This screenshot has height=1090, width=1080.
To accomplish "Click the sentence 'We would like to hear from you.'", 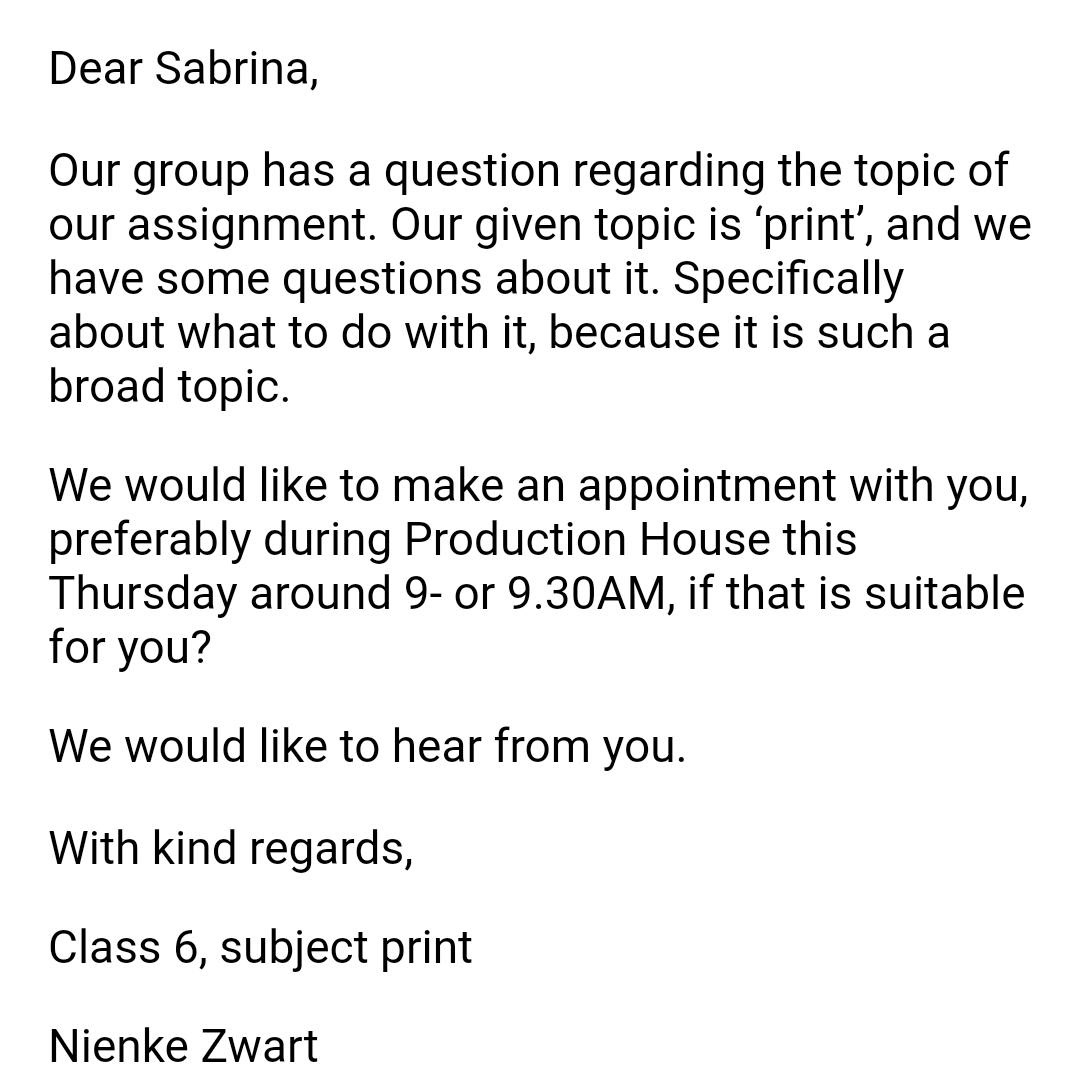I will [367, 747].
